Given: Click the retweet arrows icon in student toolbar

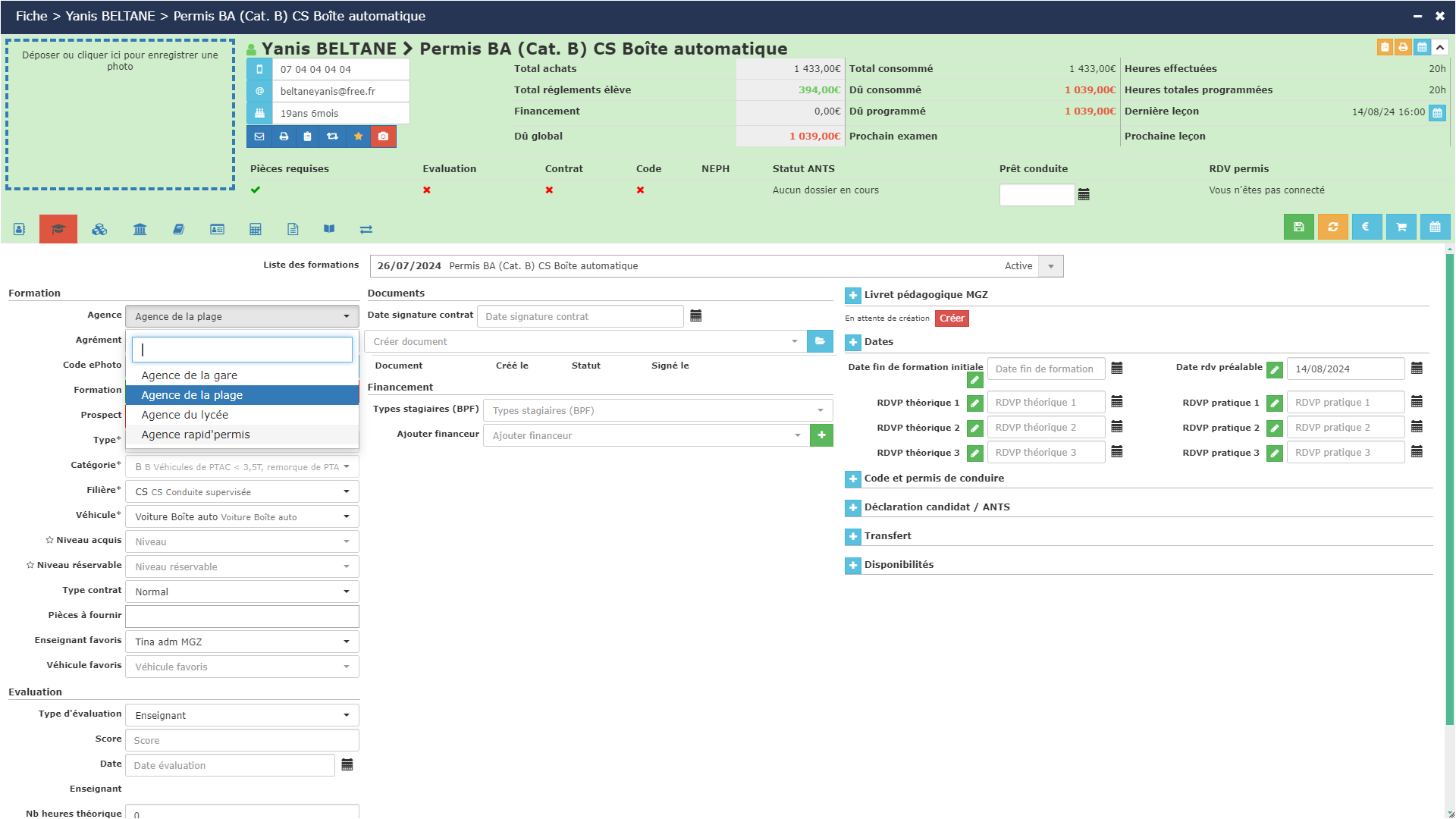Looking at the screenshot, I should tap(332, 136).
